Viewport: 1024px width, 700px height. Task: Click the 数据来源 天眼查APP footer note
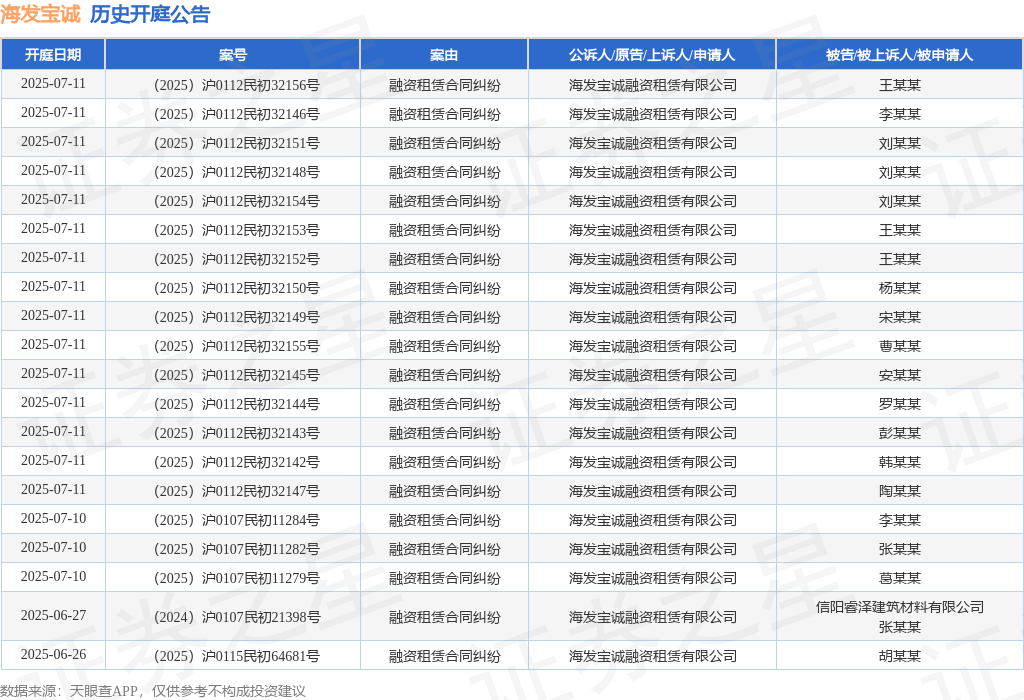pyautogui.click(x=152, y=691)
